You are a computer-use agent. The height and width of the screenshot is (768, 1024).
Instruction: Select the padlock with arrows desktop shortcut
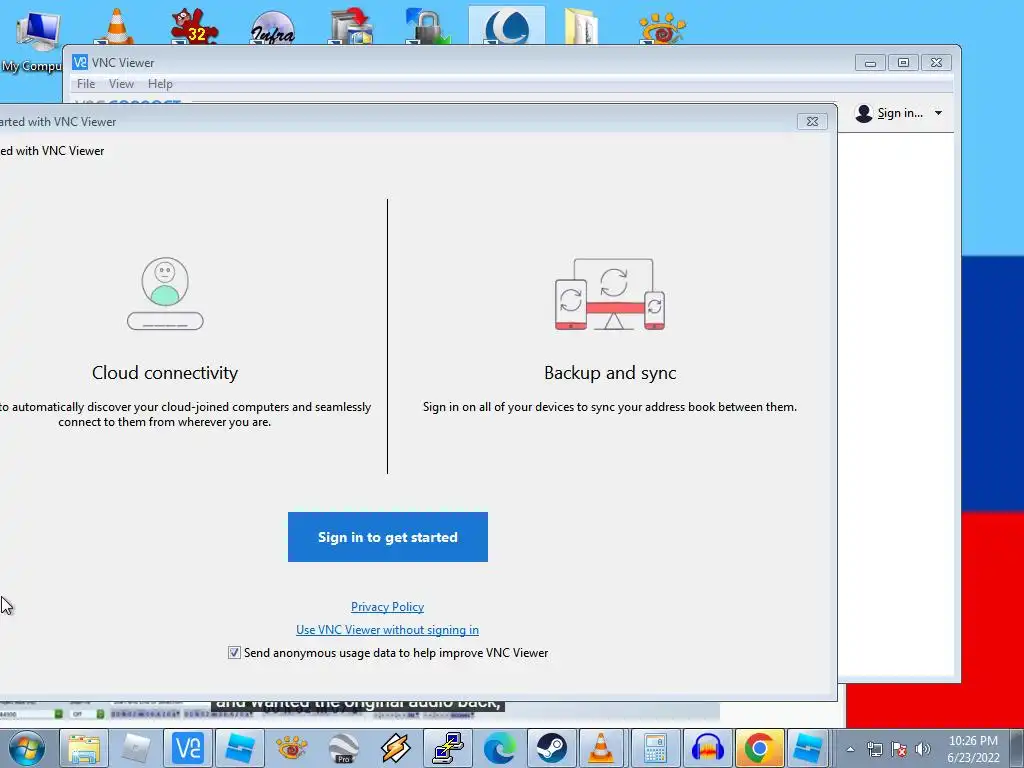[x=428, y=25]
